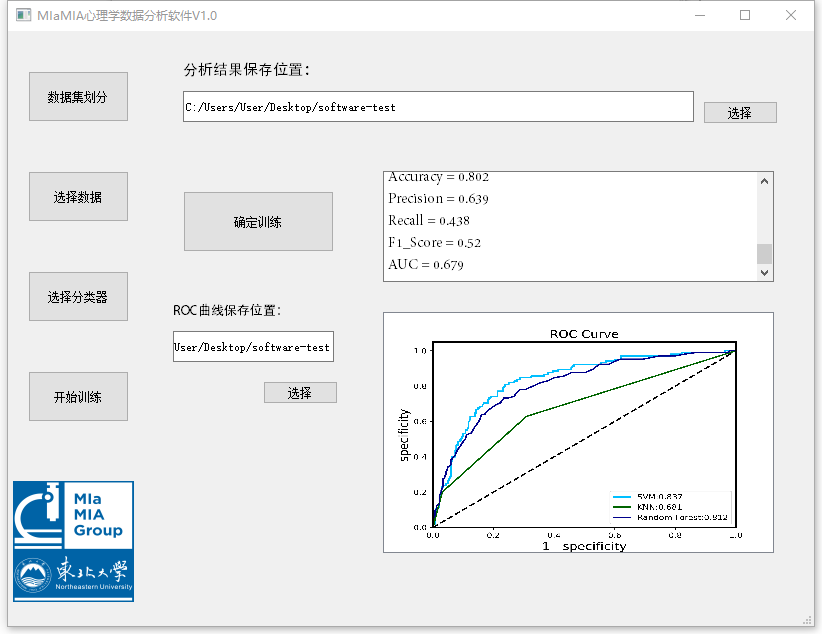Image resolution: width=822 pixels, height=634 pixels.
Task: Click 选择 below the ROC curve path
Action: click(x=300, y=393)
